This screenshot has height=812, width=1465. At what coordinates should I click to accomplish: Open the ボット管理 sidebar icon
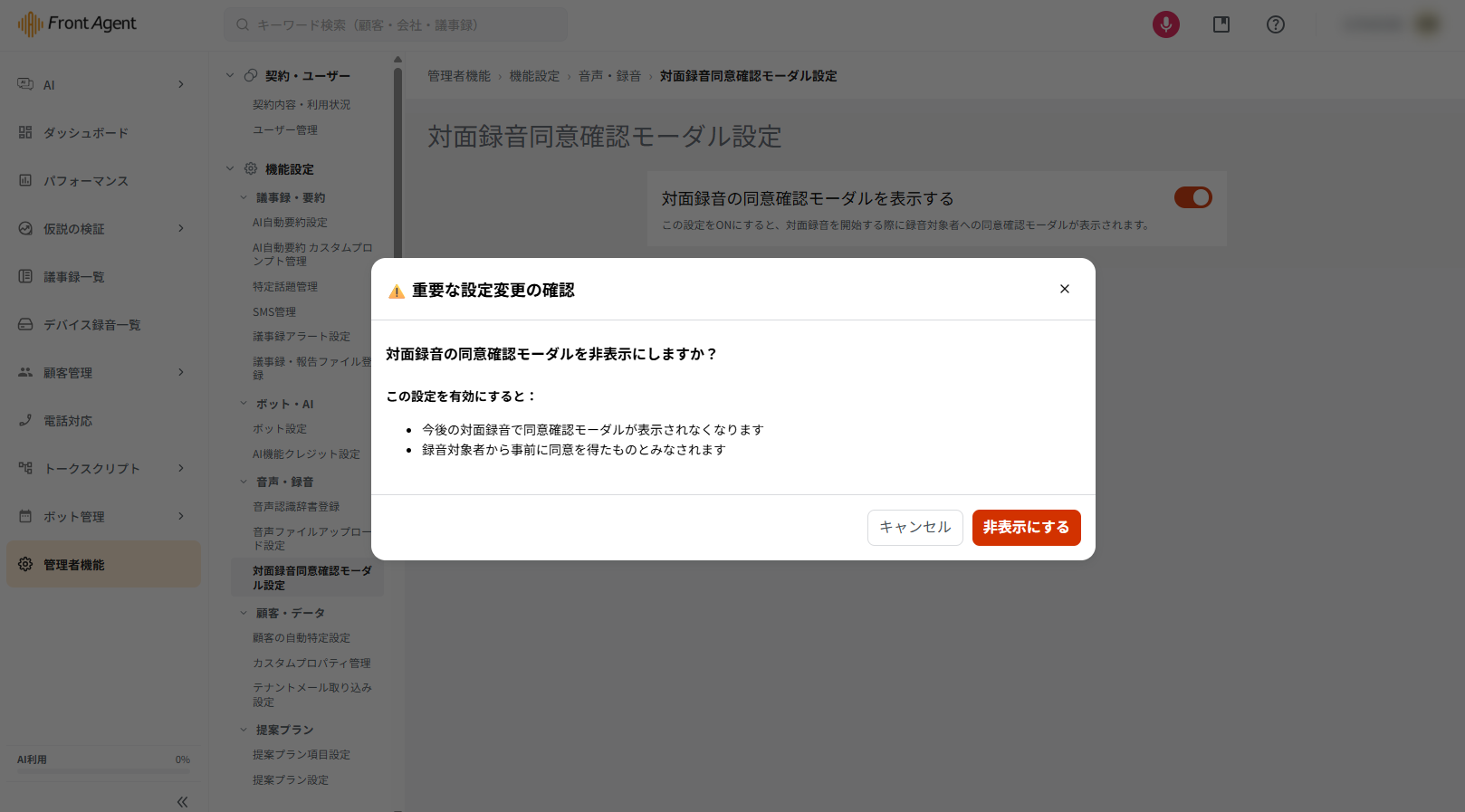(x=25, y=516)
